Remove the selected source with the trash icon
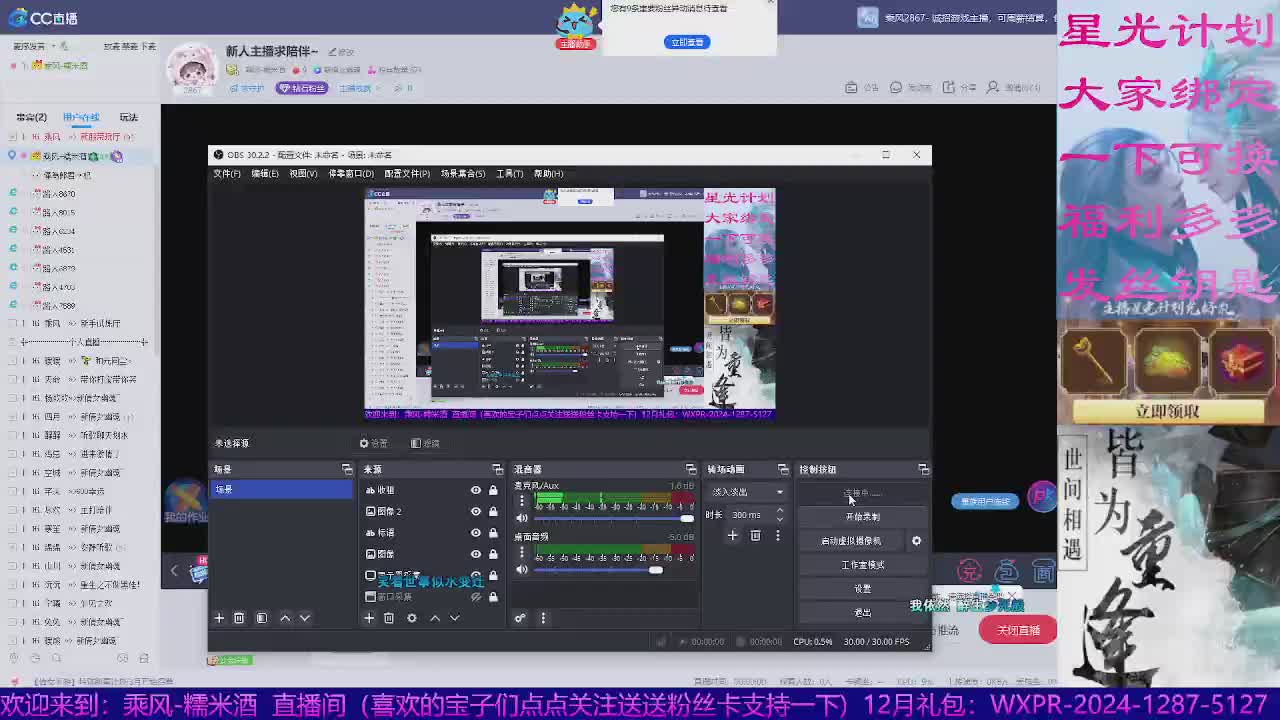This screenshot has width=1280, height=720. click(389, 618)
